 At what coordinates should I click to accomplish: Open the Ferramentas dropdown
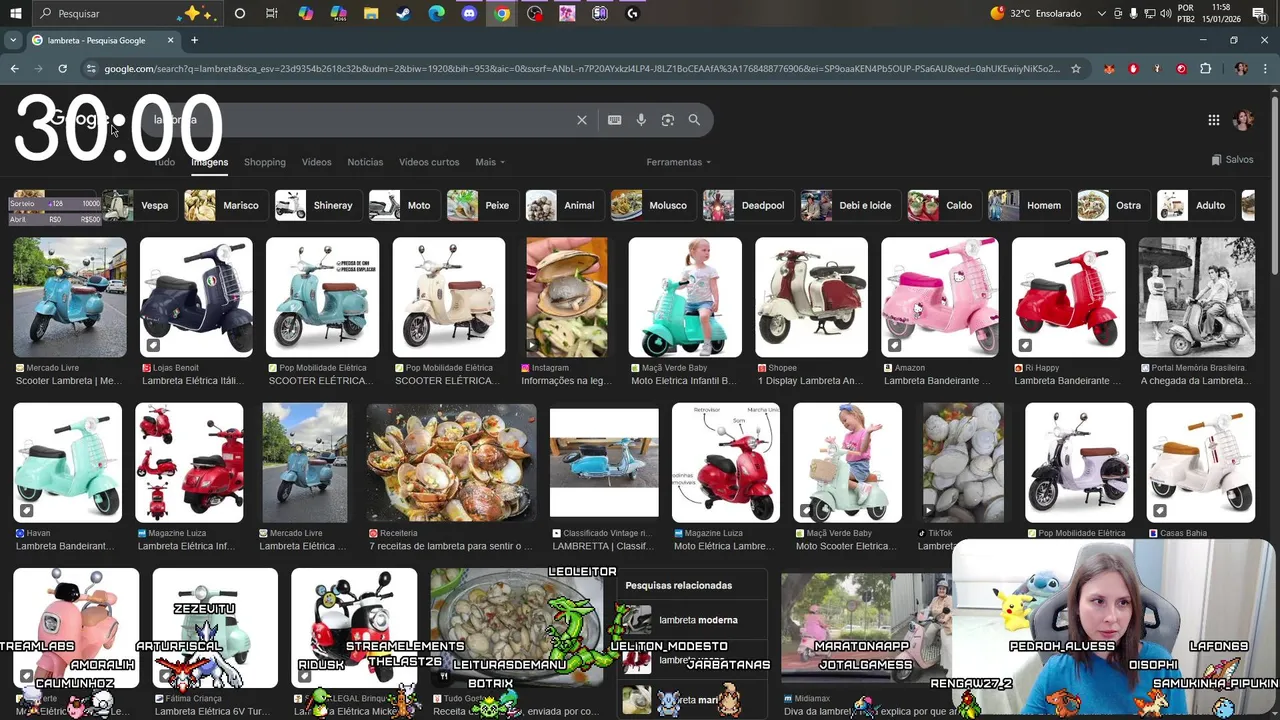pos(679,162)
